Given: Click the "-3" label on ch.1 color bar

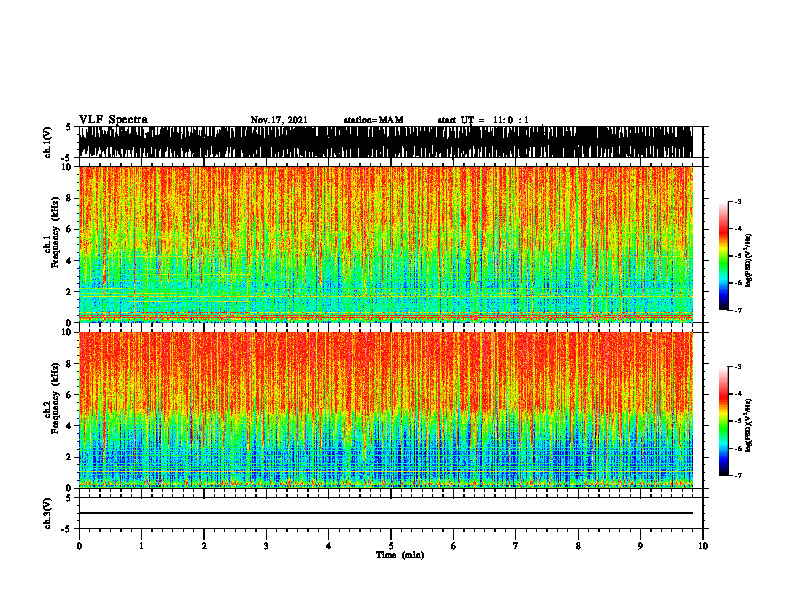Looking at the screenshot, I should click(738, 202).
